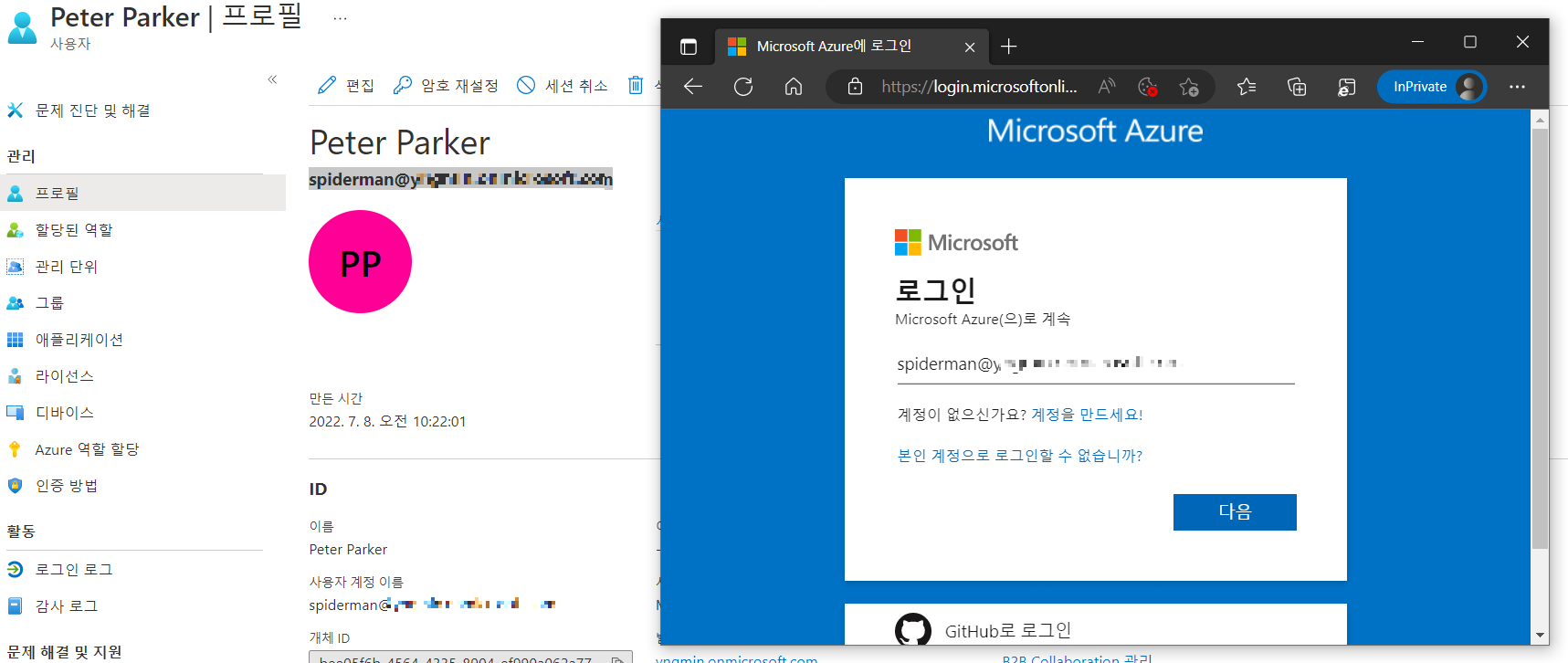Open a new browser tab
The image size is (1568, 663).
1008,47
